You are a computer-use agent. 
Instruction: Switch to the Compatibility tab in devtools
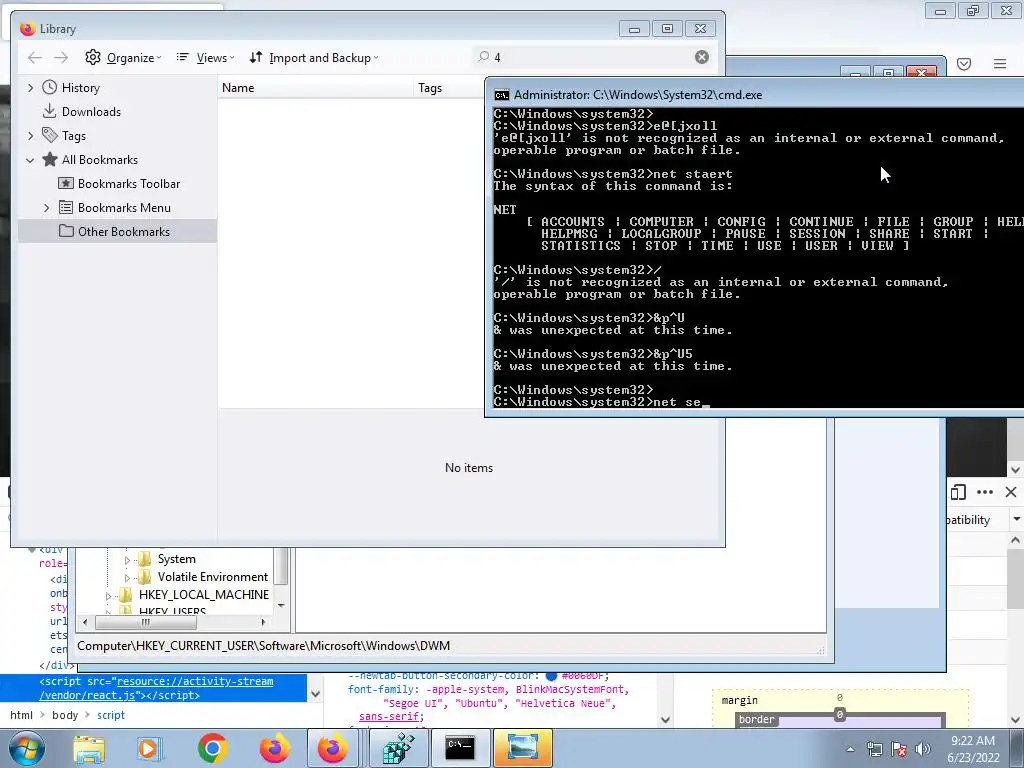[968, 520]
